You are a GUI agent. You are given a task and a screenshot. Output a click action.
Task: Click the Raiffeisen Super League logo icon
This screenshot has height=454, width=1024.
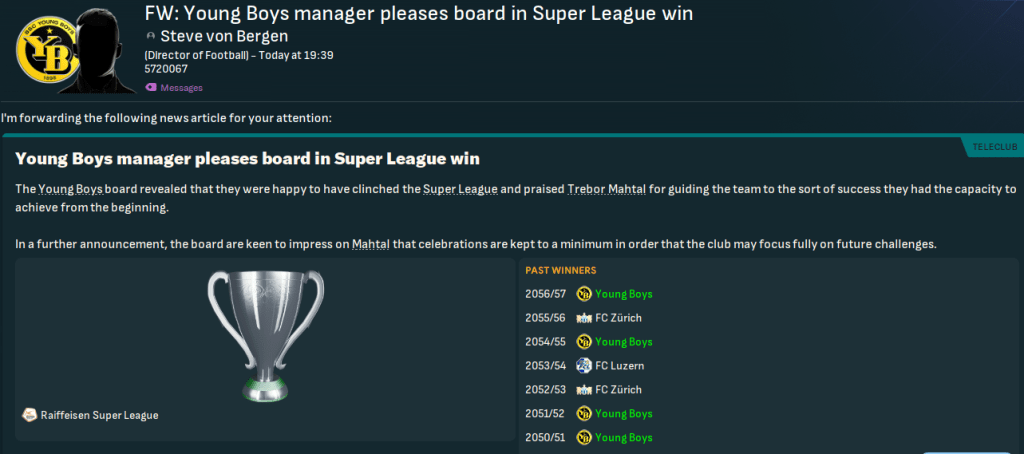[27, 415]
